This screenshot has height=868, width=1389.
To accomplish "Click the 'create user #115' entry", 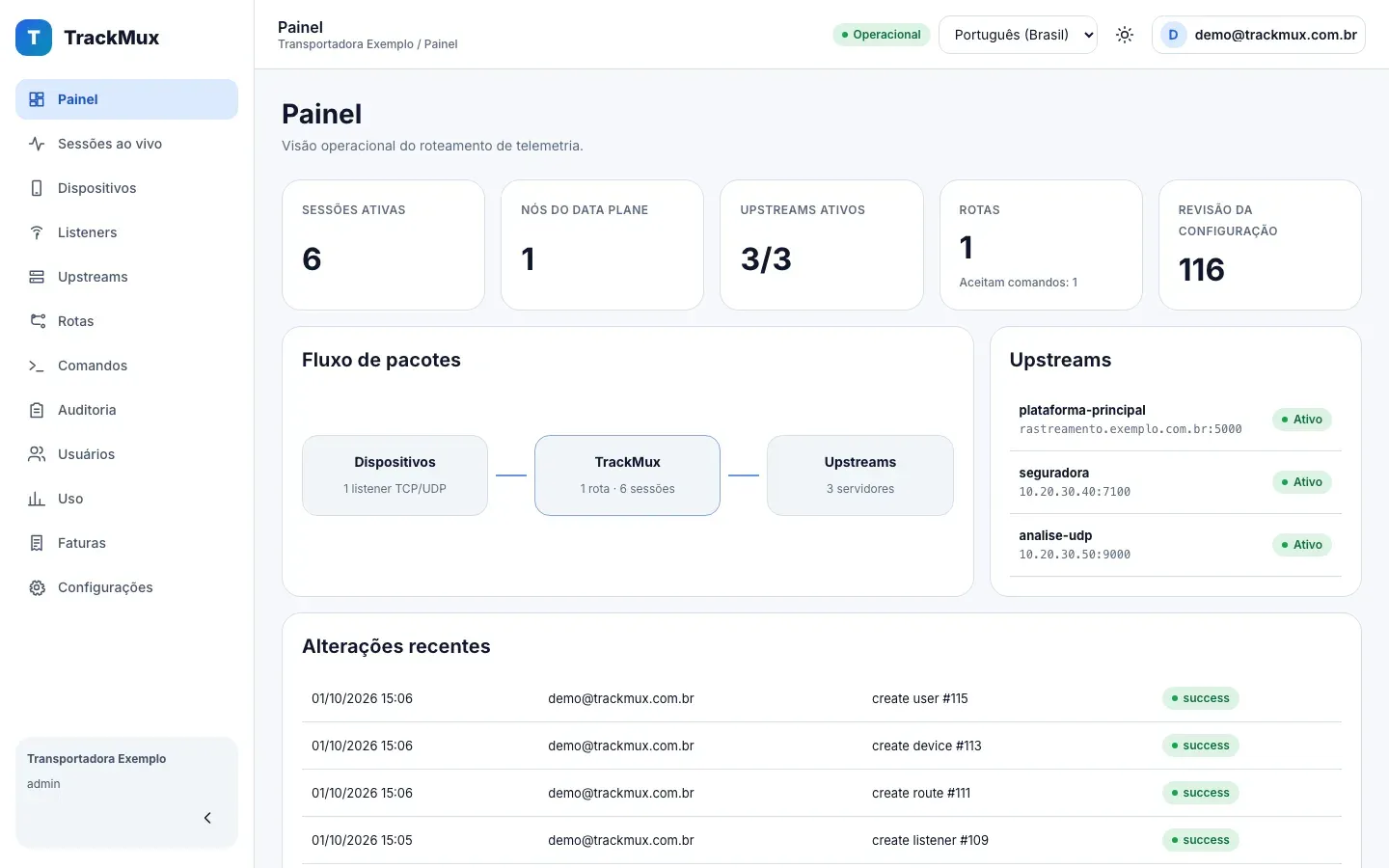I will tap(919, 698).
